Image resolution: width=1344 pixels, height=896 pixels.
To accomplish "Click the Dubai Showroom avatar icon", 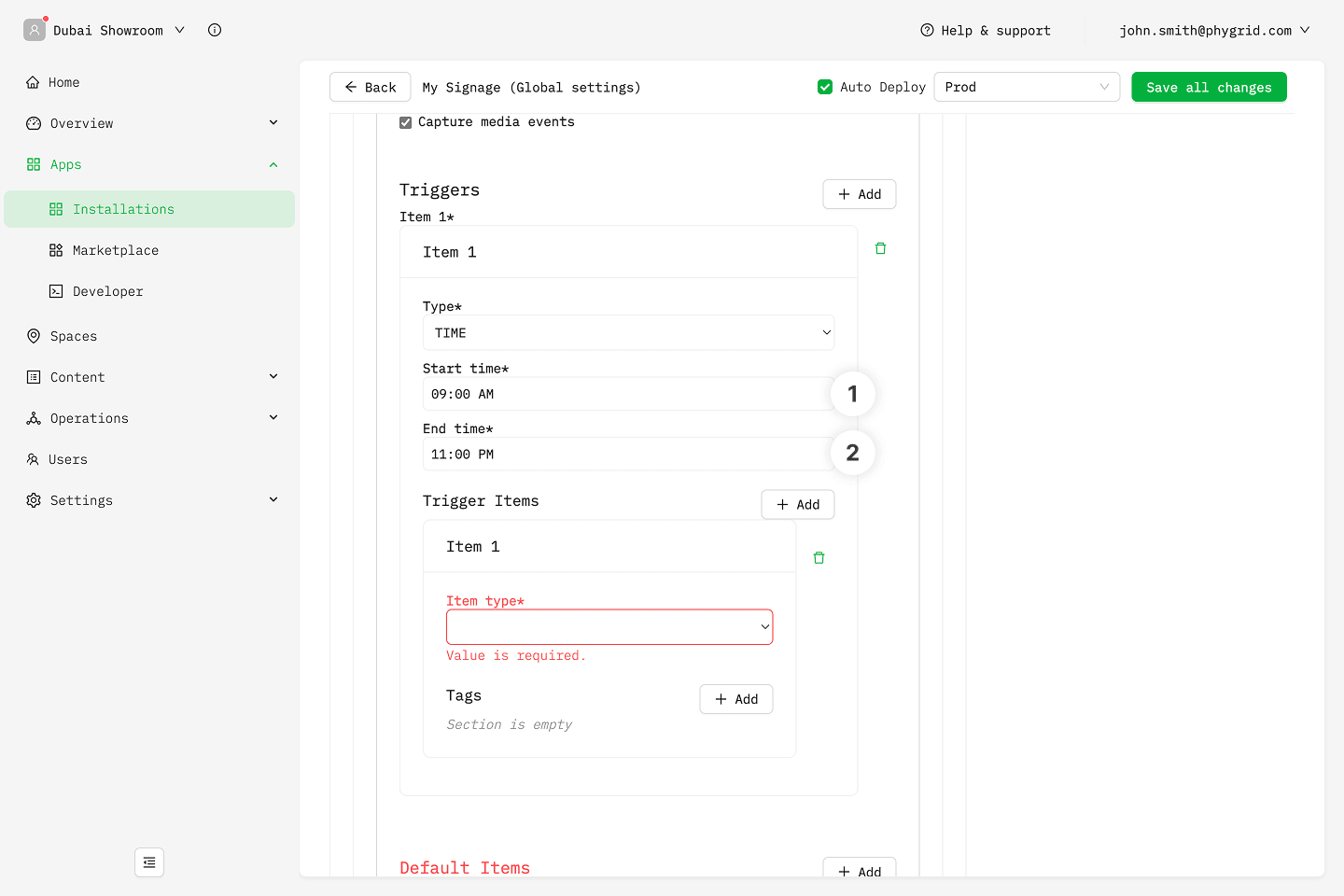I will [x=35, y=30].
